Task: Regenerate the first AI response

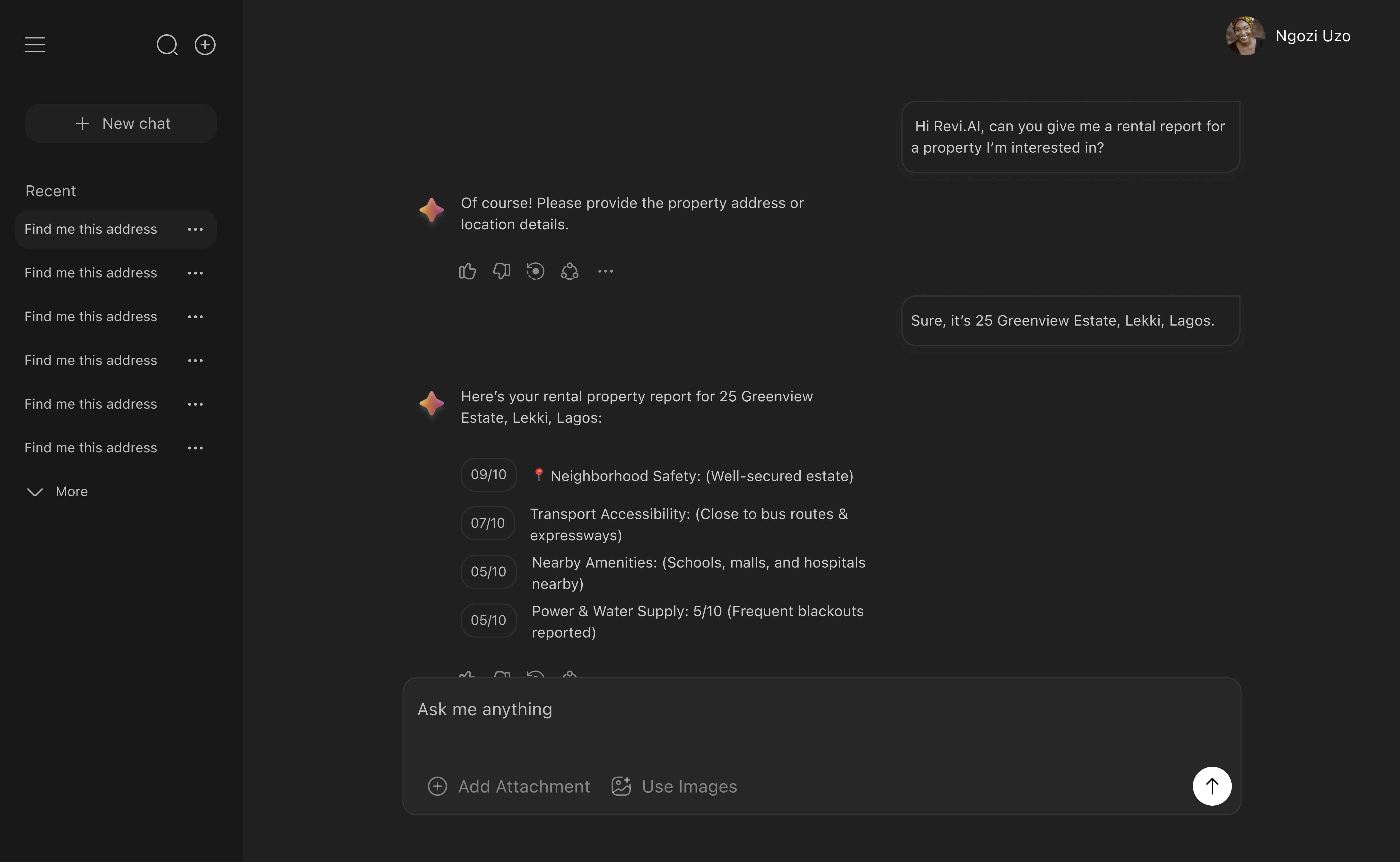Action: coord(535,271)
